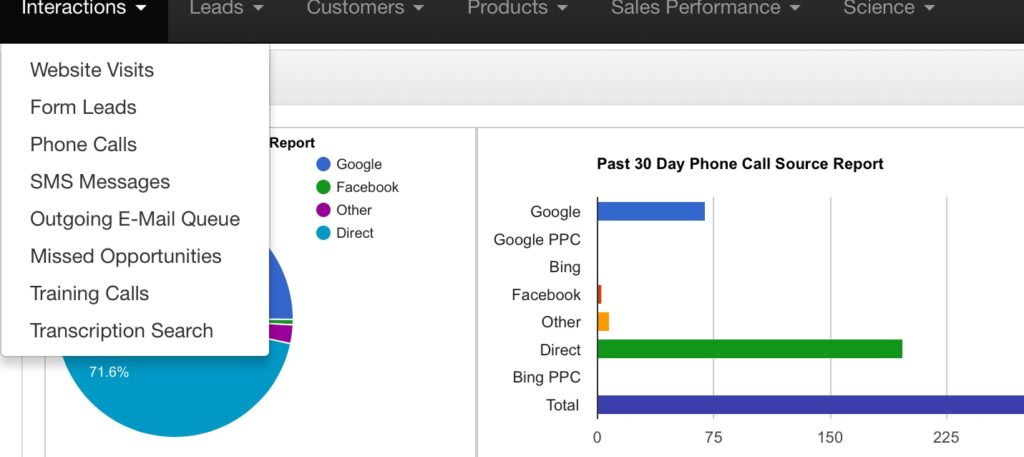The width and height of the screenshot is (1024, 457).
Task: Click the green Facebook legend dot
Action: coord(323,187)
